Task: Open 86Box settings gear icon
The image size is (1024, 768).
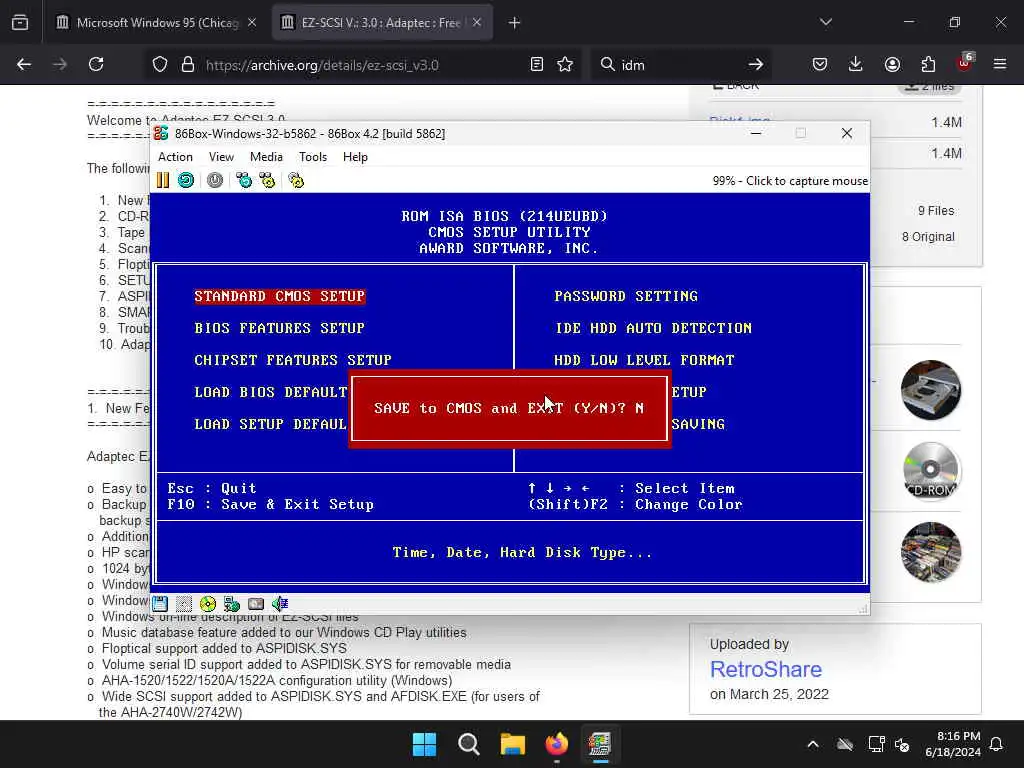Action: point(296,180)
